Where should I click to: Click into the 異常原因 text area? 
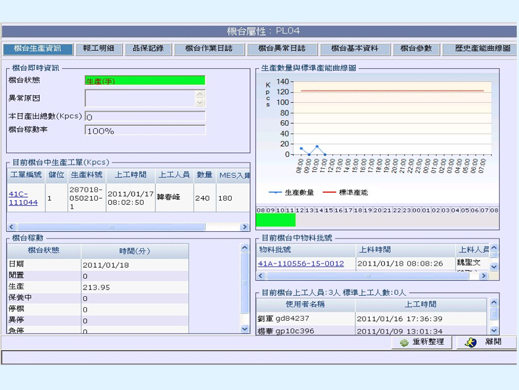140,98
